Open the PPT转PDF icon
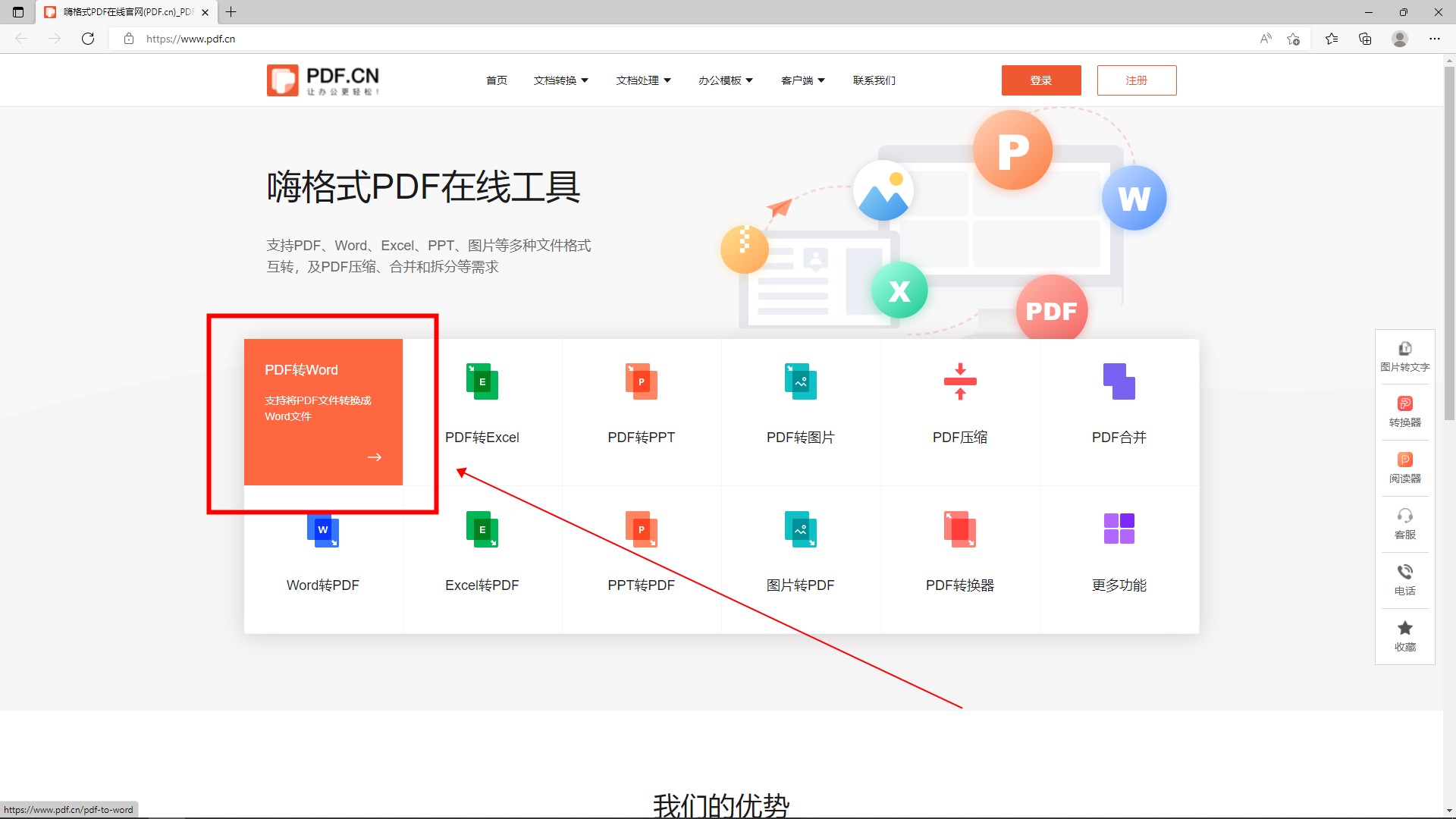Screen dimensions: 1456x819 click(642, 529)
